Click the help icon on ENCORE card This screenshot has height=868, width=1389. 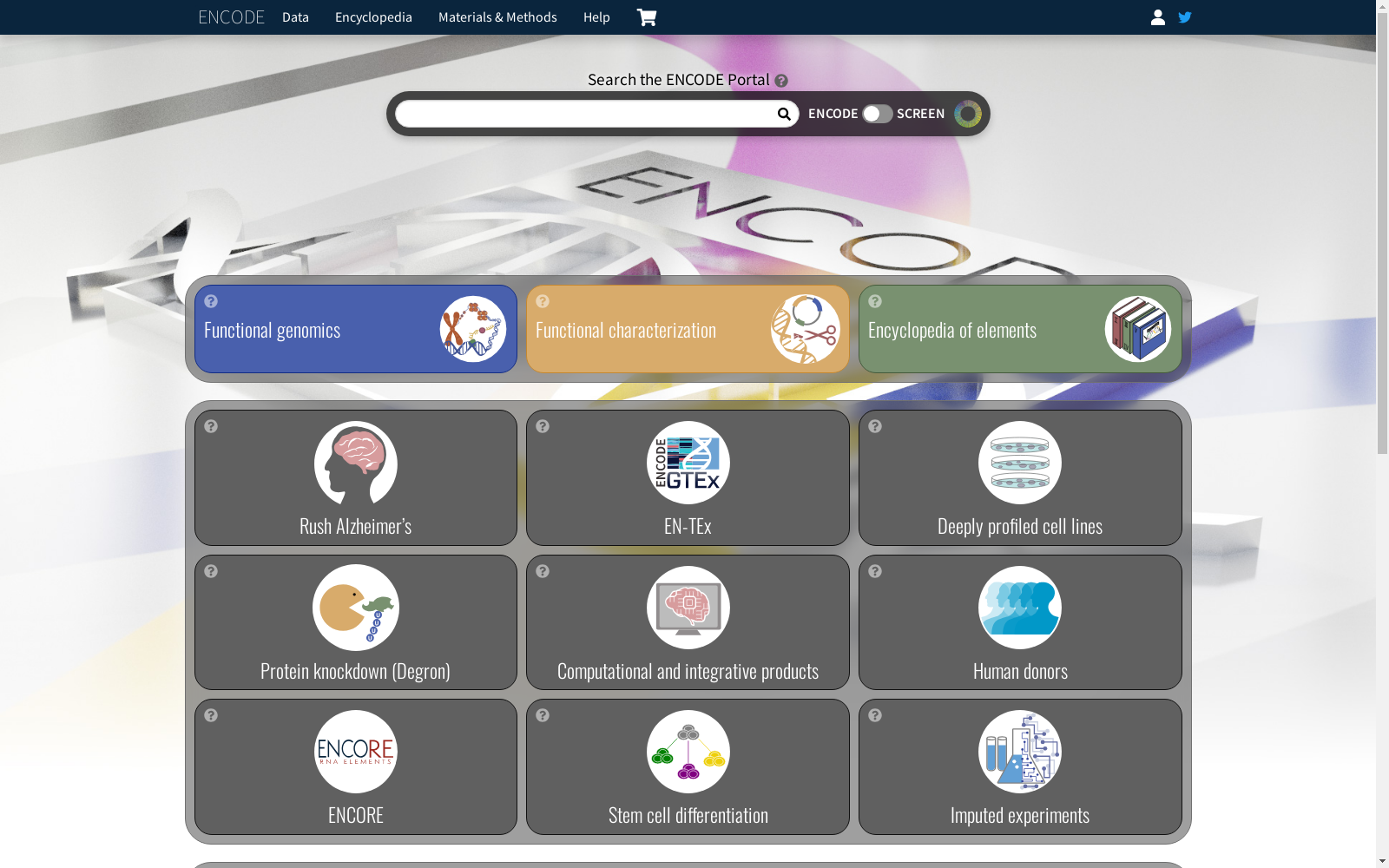pyautogui.click(x=211, y=715)
